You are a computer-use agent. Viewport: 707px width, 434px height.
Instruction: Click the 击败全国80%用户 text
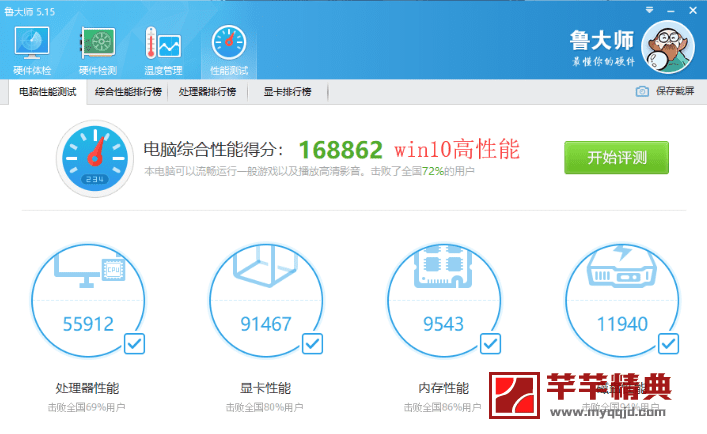(x=265, y=407)
